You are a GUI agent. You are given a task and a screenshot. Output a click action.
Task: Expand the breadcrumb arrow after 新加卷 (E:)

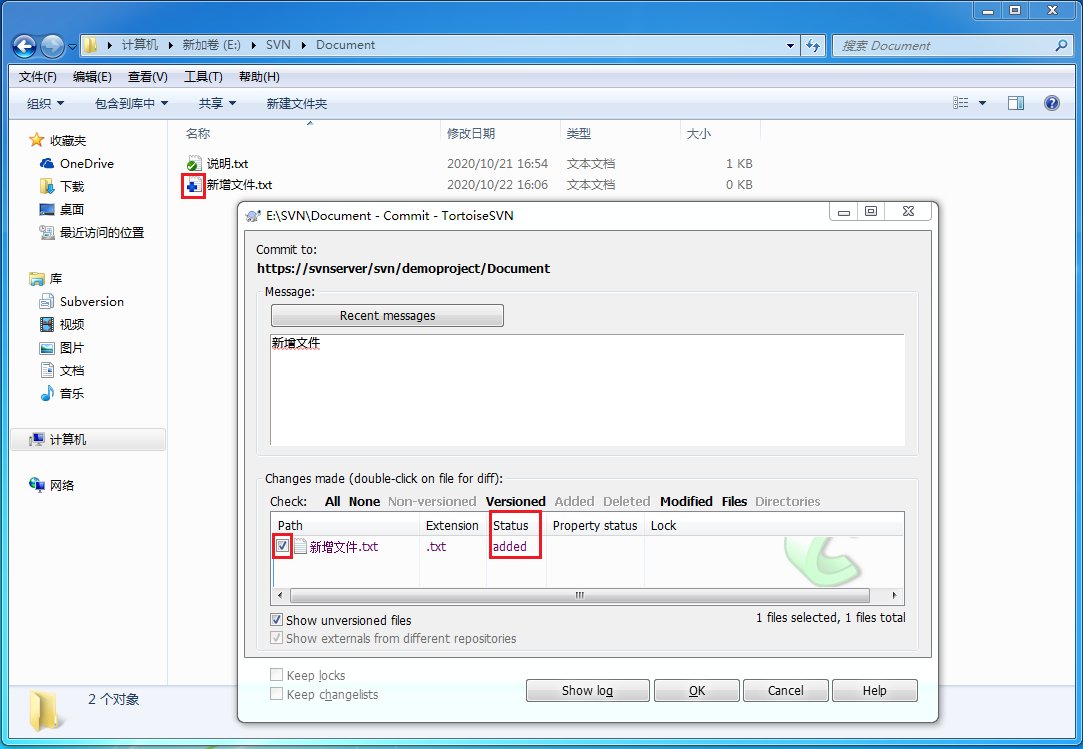click(x=253, y=45)
